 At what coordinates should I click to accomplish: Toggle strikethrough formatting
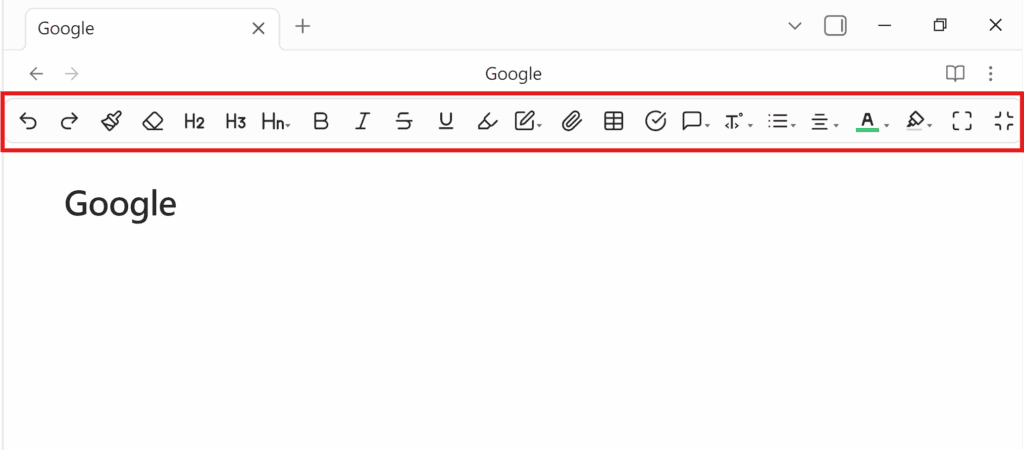tap(404, 122)
